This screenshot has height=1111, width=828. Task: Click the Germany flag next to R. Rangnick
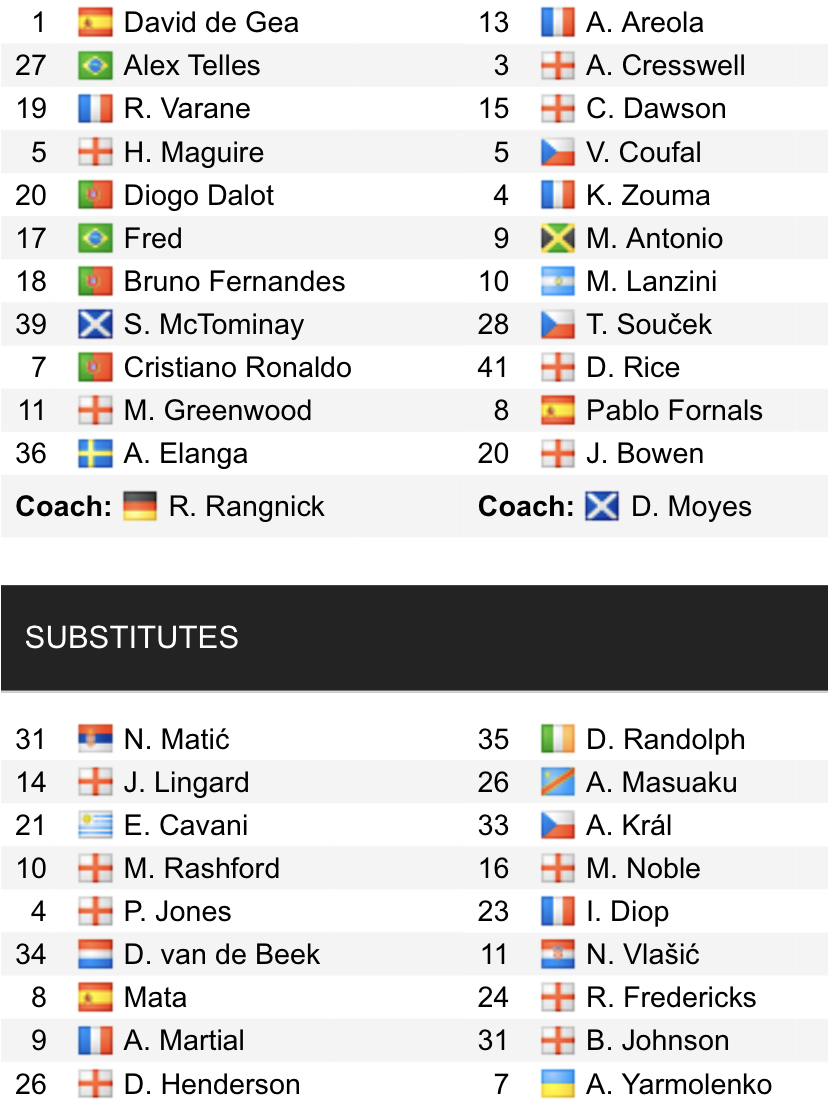(140, 506)
